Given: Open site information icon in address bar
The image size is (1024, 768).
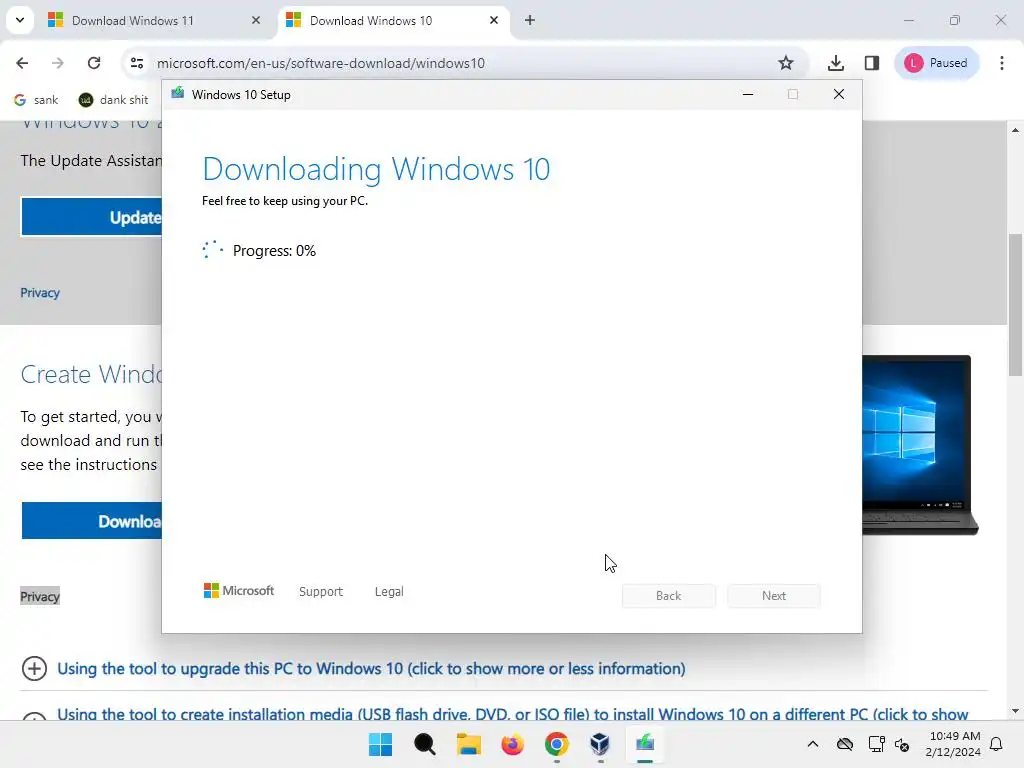Looking at the screenshot, I should click(136, 63).
